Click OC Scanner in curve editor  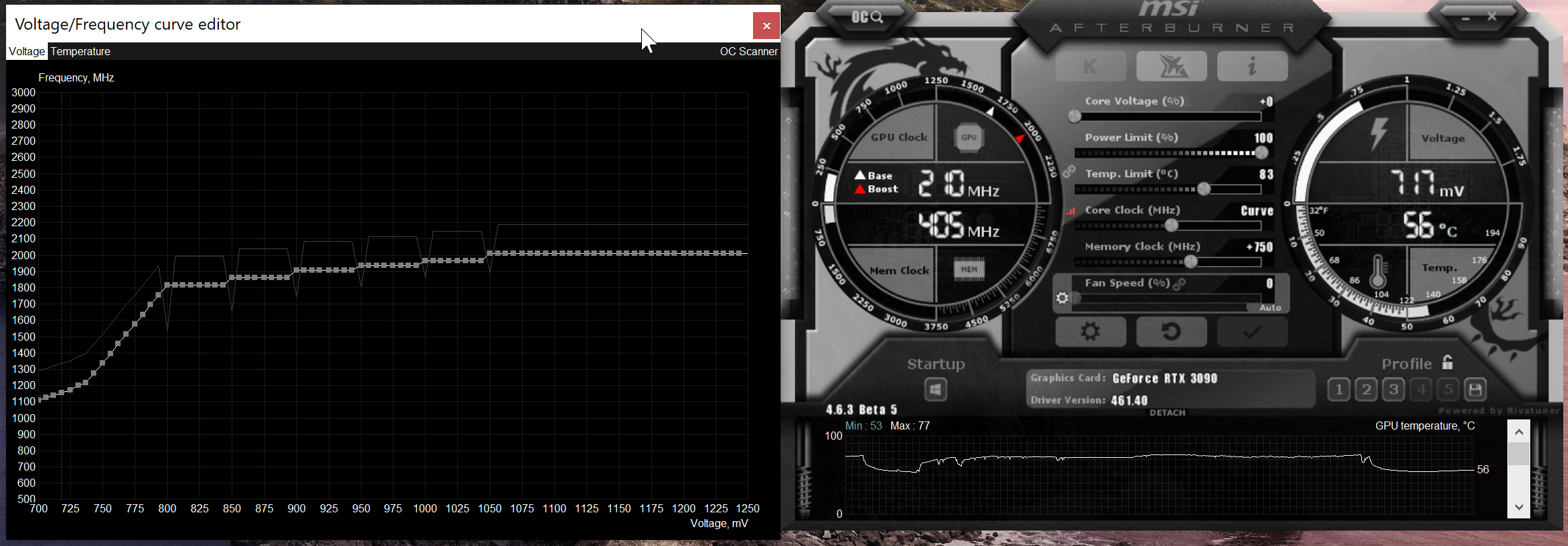[748, 51]
